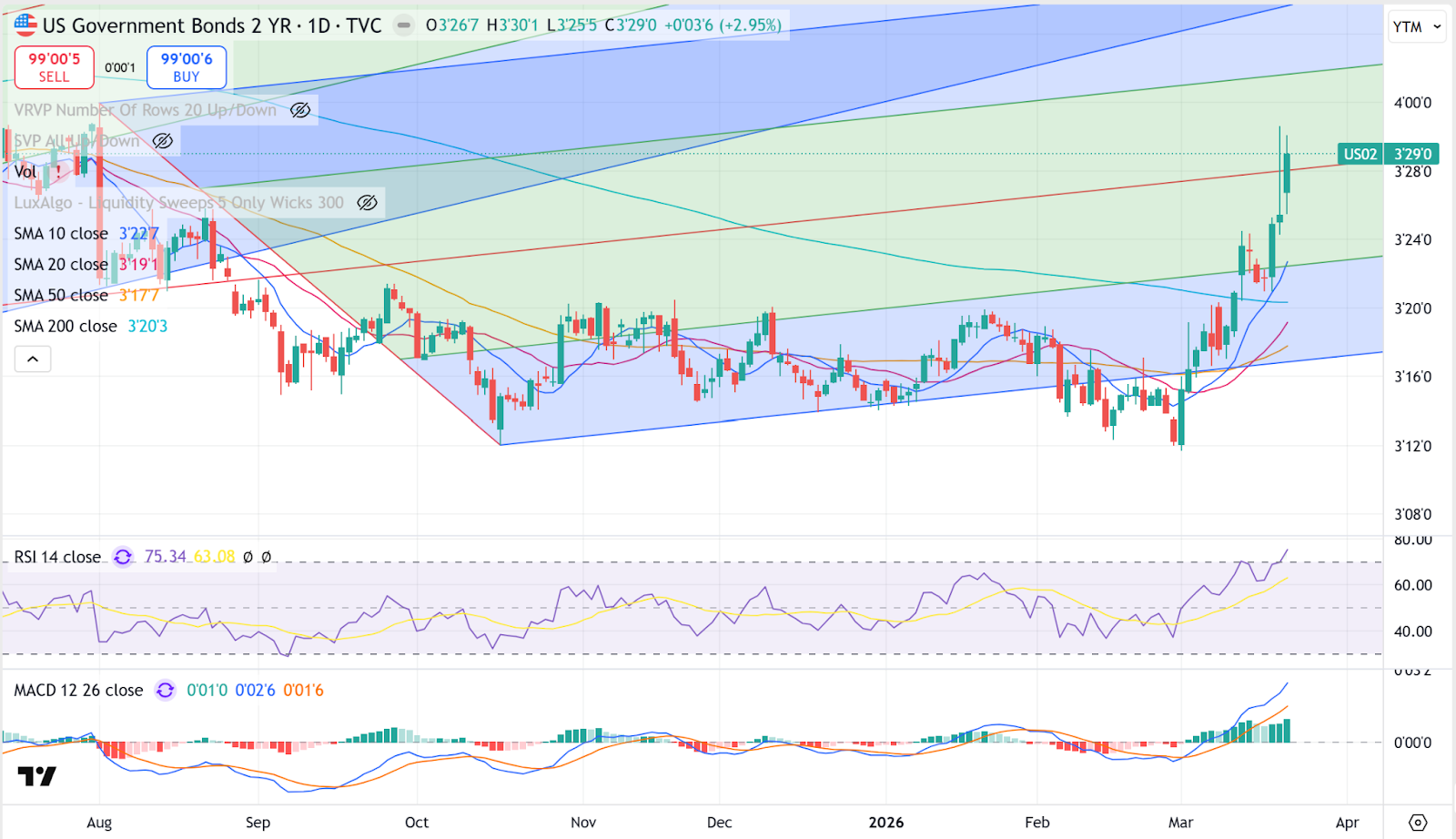Click the RSI moving average value 63.08

pos(214,557)
